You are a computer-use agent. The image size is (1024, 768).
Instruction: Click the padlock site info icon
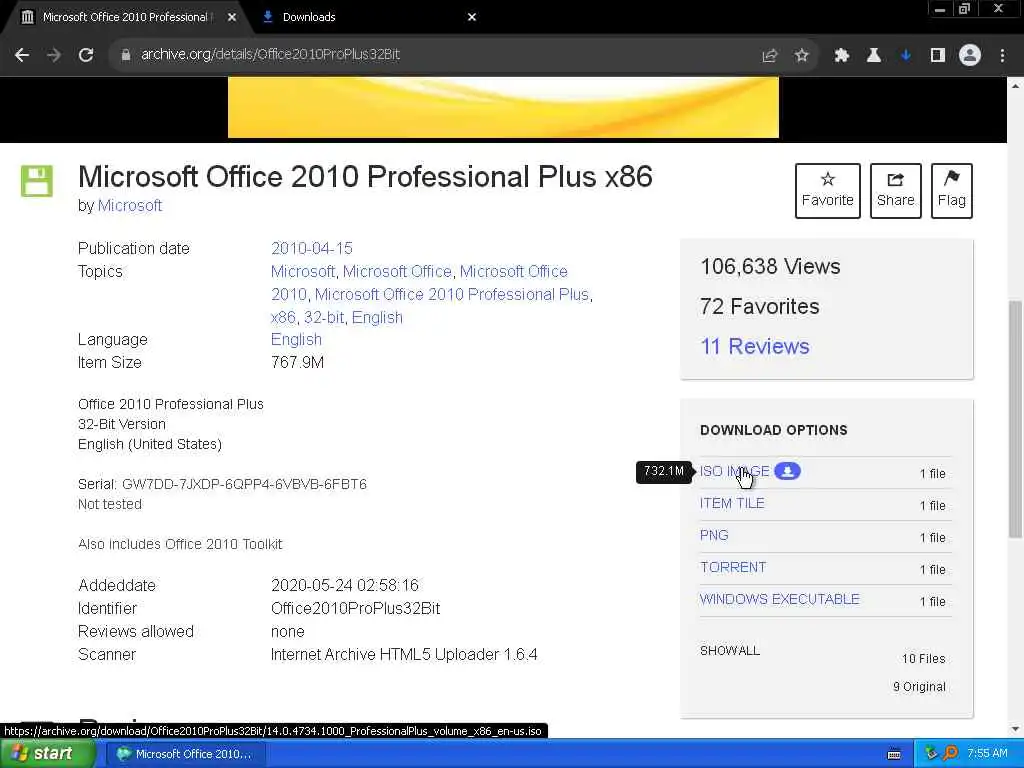point(125,55)
